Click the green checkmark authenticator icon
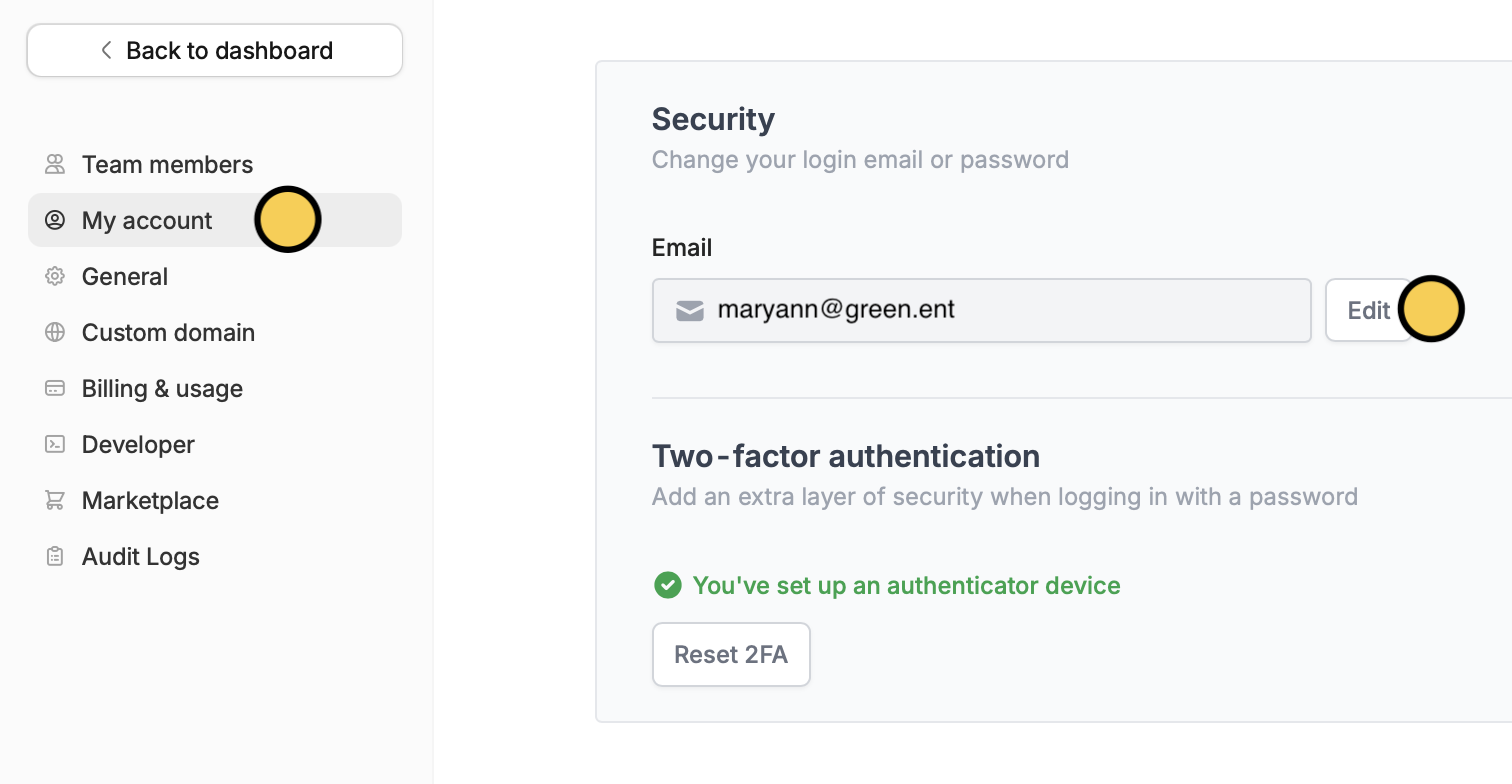 pyautogui.click(x=667, y=585)
